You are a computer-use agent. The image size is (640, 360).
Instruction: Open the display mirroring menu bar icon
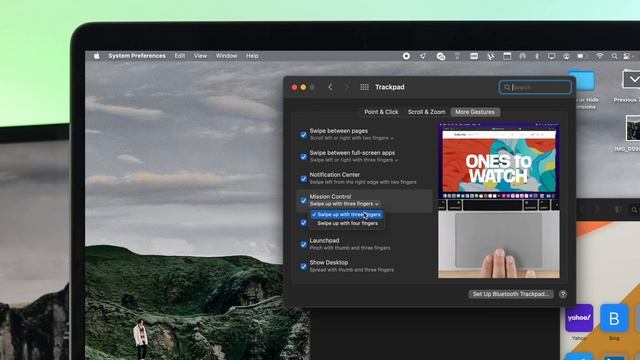pyautogui.click(x=551, y=56)
